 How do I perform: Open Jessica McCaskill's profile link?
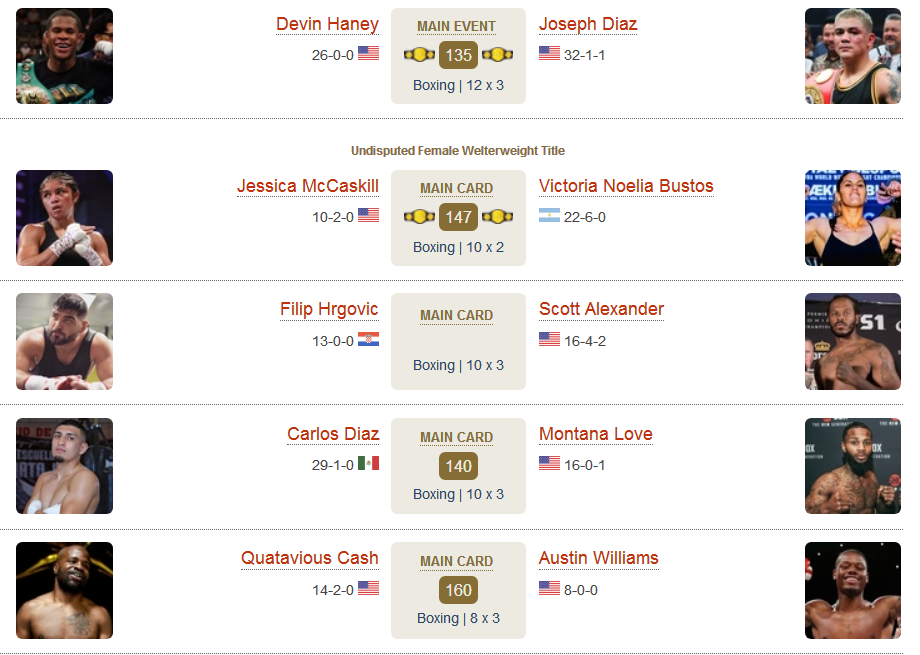point(308,186)
